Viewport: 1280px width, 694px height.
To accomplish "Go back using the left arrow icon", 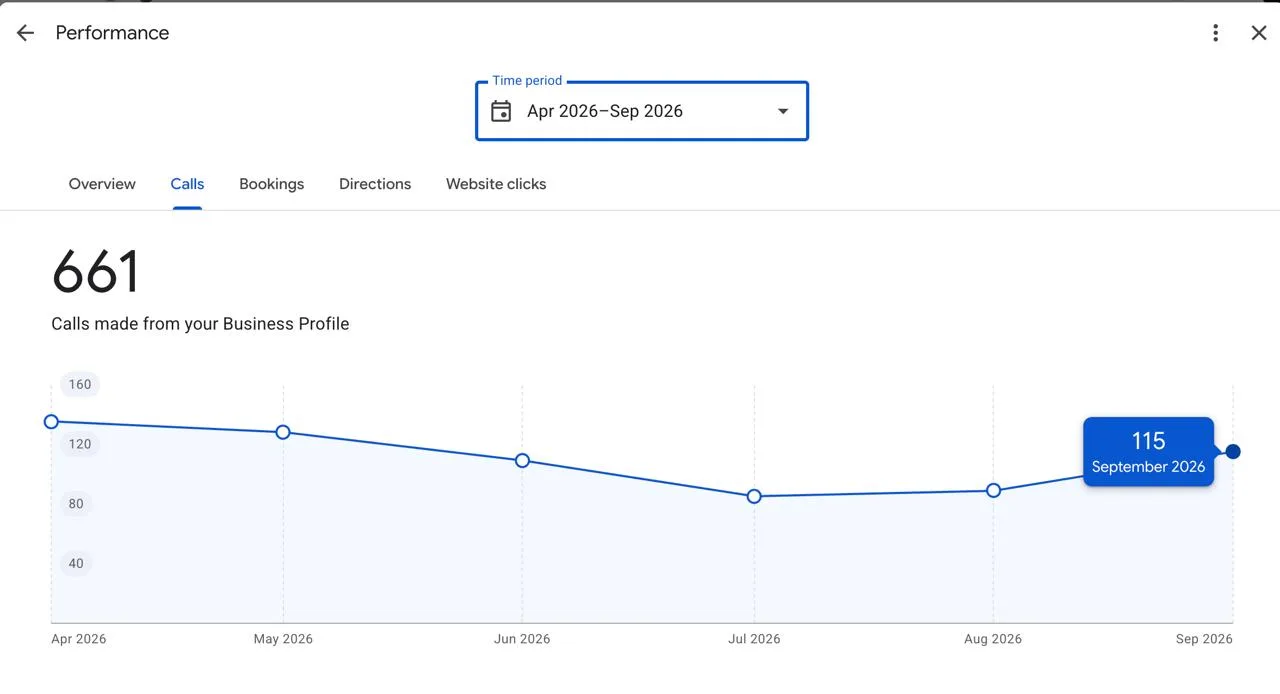I will pyautogui.click(x=25, y=33).
